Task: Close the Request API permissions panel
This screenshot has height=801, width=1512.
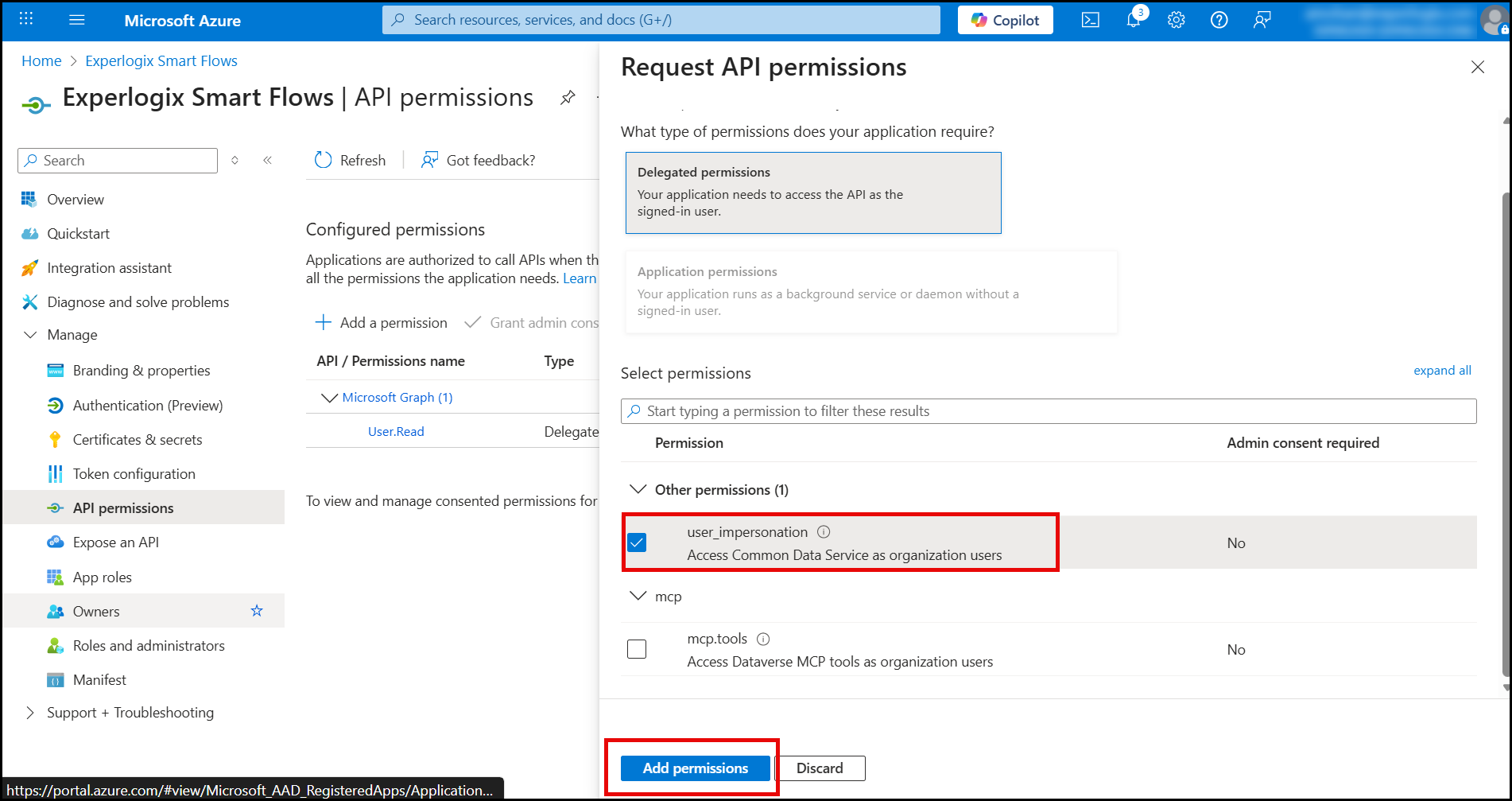Action: point(1478,67)
